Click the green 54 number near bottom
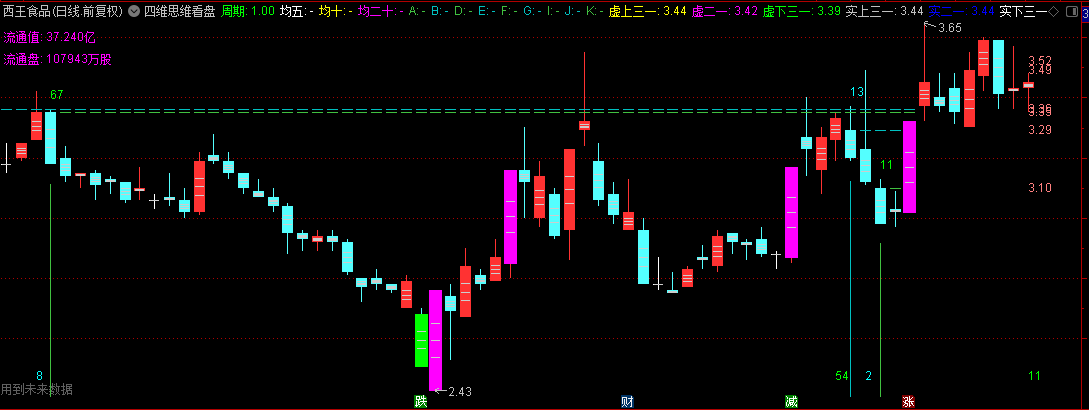This screenshot has width=1089, height=410. click(842, 376)
